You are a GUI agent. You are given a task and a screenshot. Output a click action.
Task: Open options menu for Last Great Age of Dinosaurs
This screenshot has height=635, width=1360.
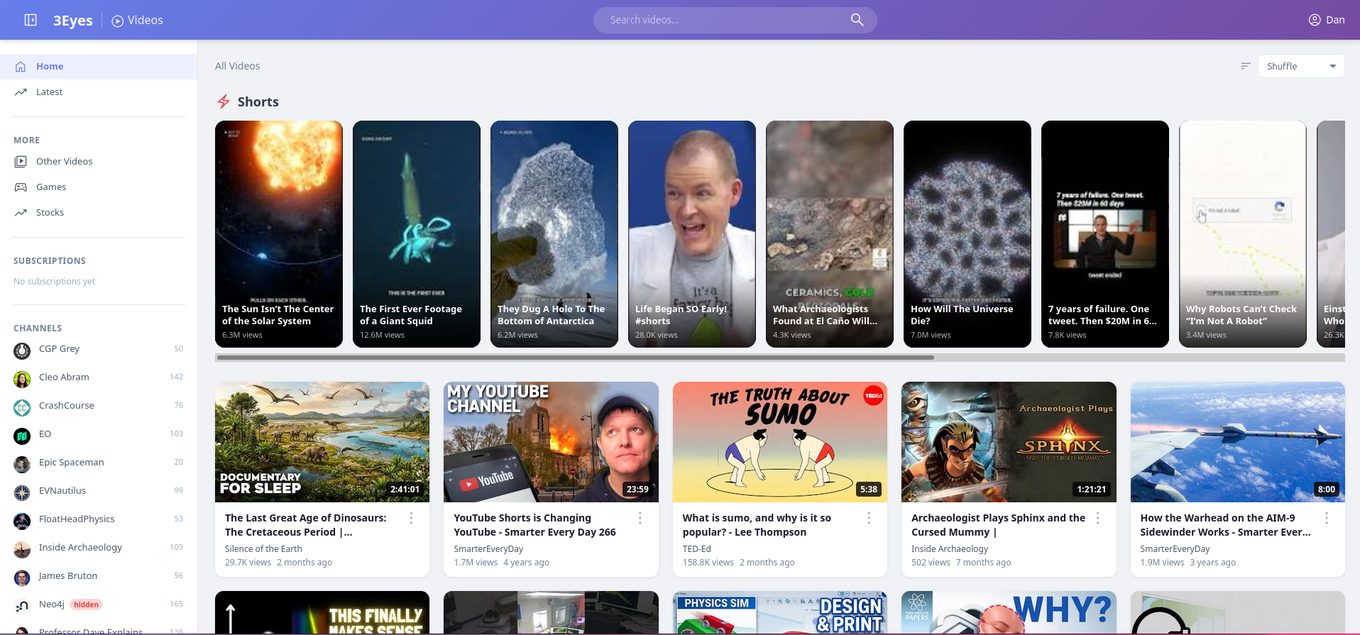tap(411, 518)
